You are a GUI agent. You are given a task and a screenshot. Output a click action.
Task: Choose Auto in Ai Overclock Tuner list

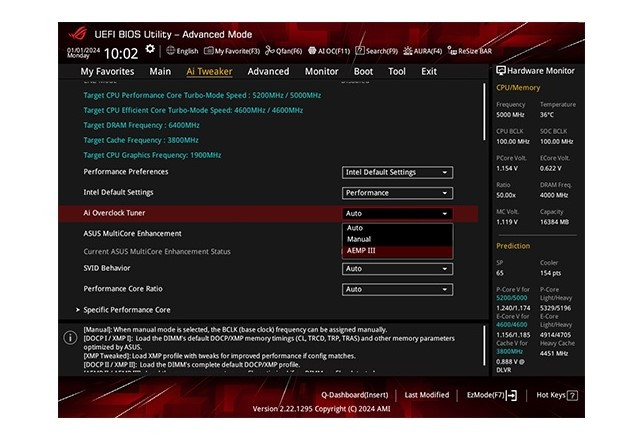[397, 228]
